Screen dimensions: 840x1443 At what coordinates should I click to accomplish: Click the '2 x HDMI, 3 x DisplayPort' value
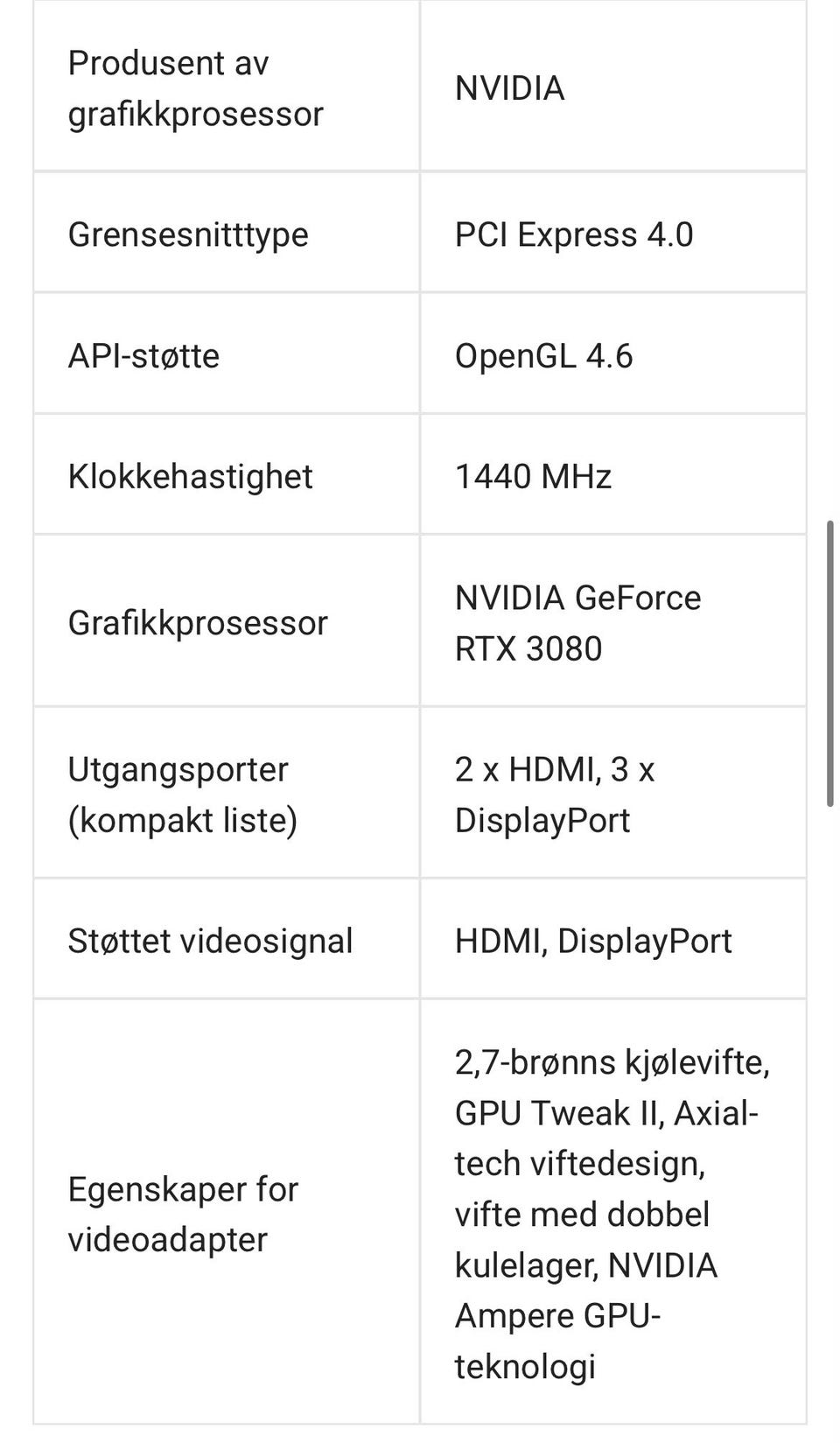point(555,795)
